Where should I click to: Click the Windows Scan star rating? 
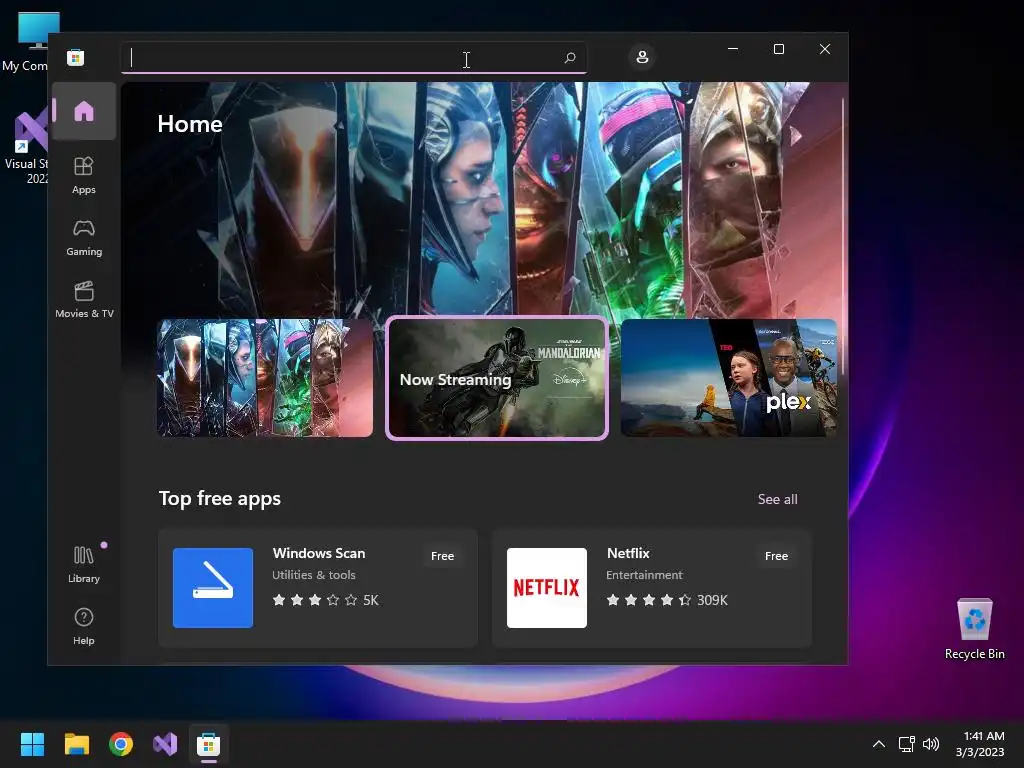pos(325,600)
